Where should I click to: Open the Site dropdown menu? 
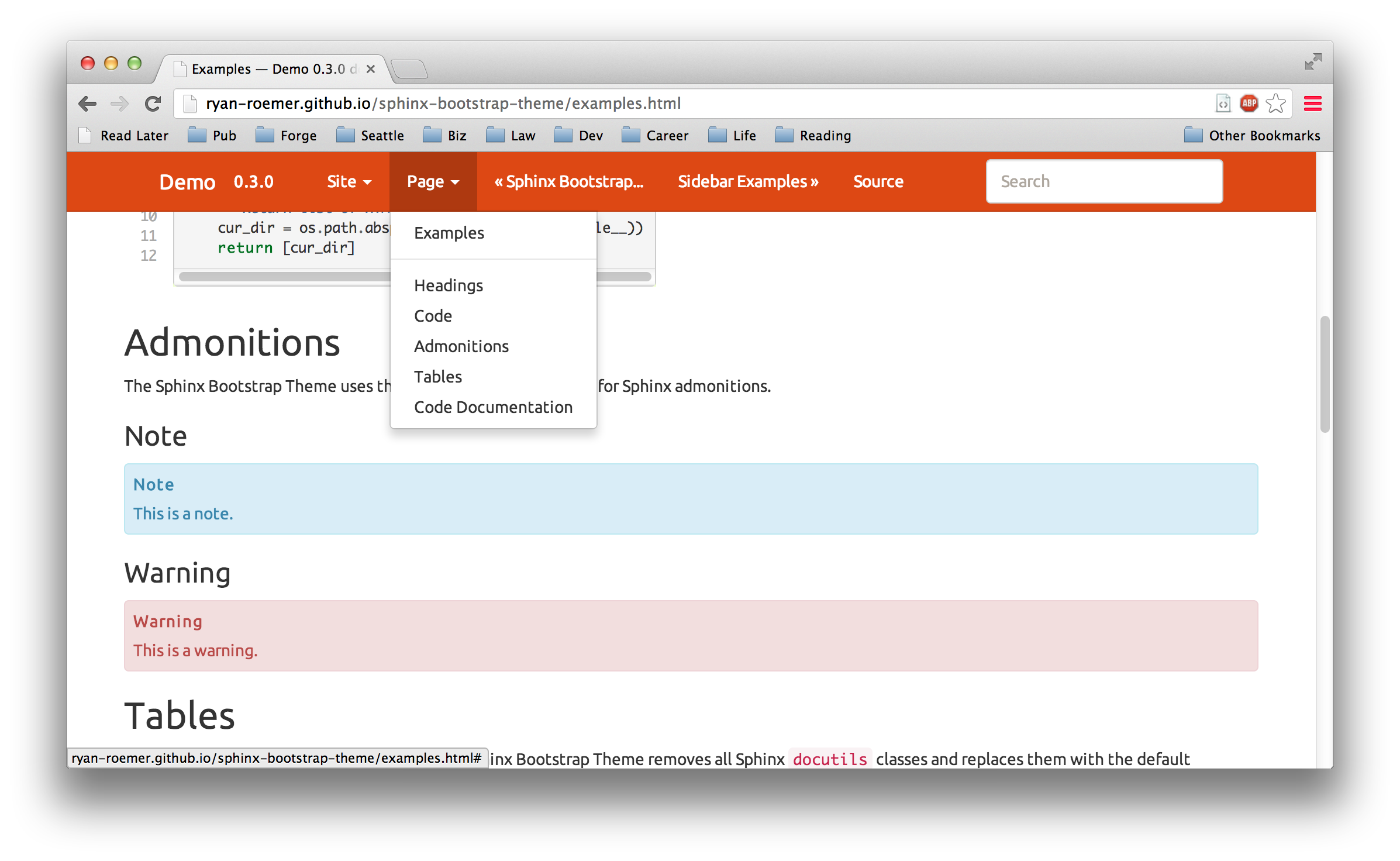coord(349,181)
